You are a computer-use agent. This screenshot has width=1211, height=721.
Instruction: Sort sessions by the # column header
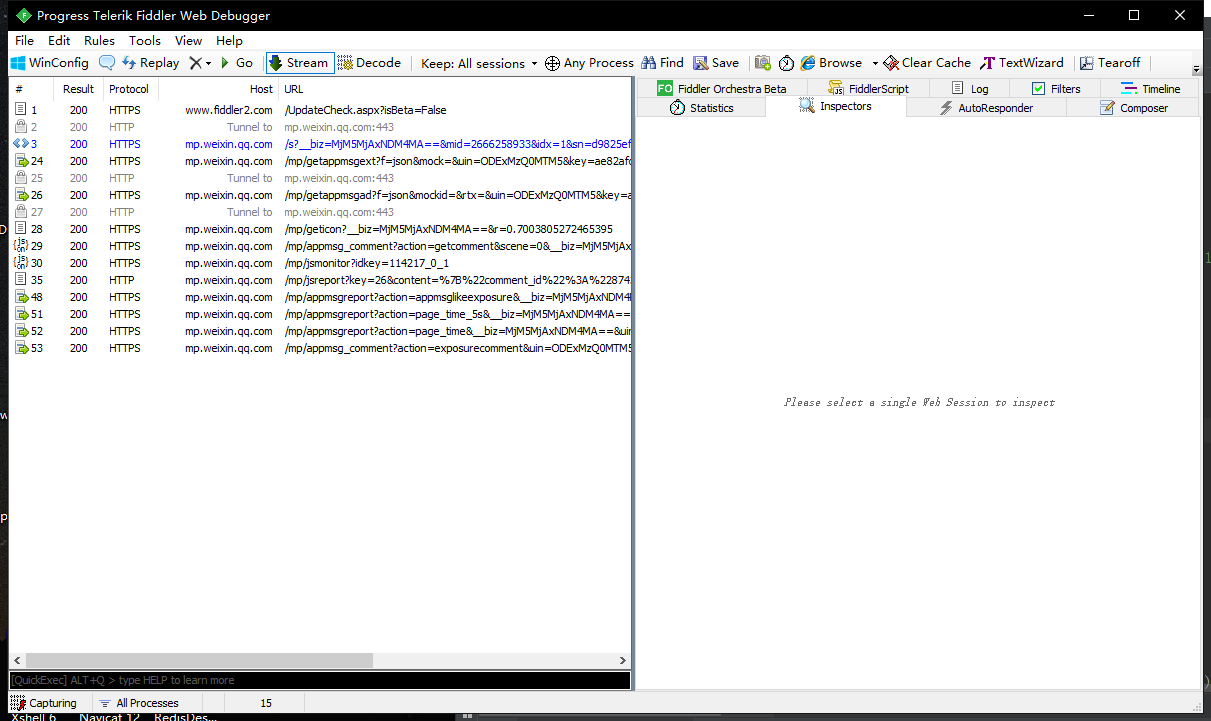pyautogui.click(x=31, y=89)
